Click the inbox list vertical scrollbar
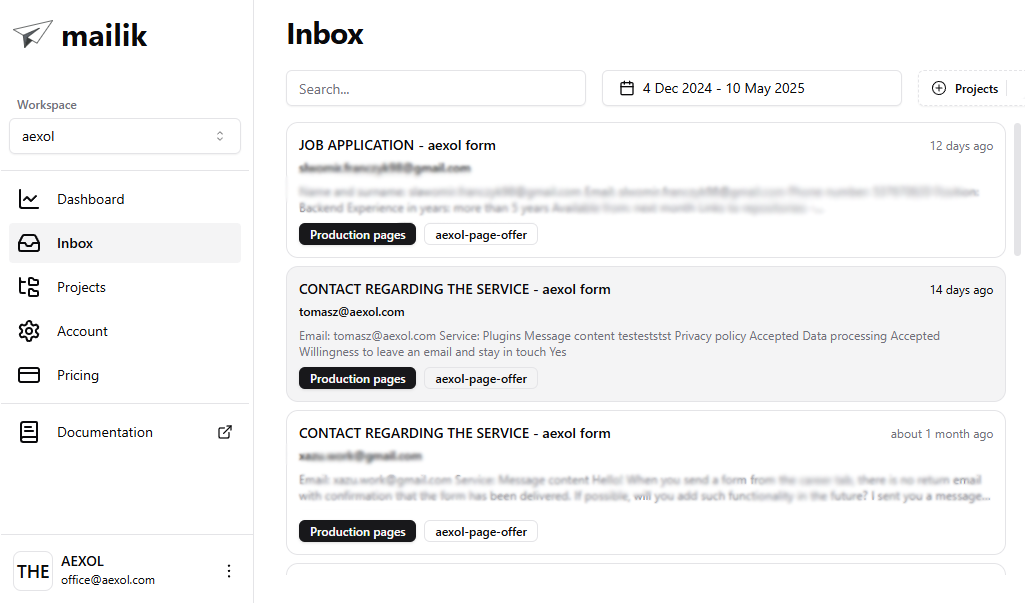This screenshot has width=1025, height=603. [1018, 190]
